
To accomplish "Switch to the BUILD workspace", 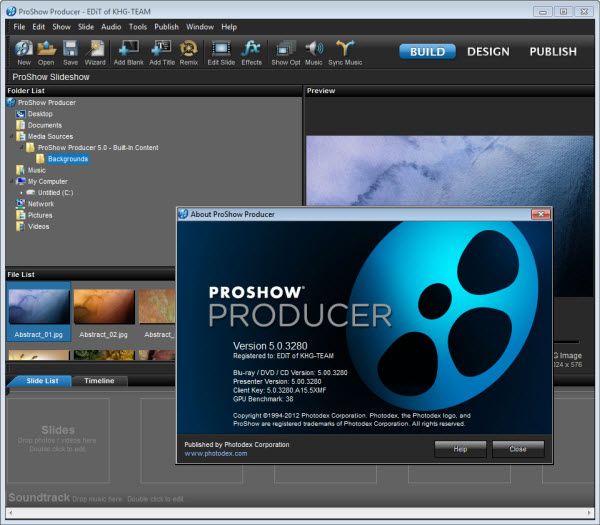I will click(427, 52).
